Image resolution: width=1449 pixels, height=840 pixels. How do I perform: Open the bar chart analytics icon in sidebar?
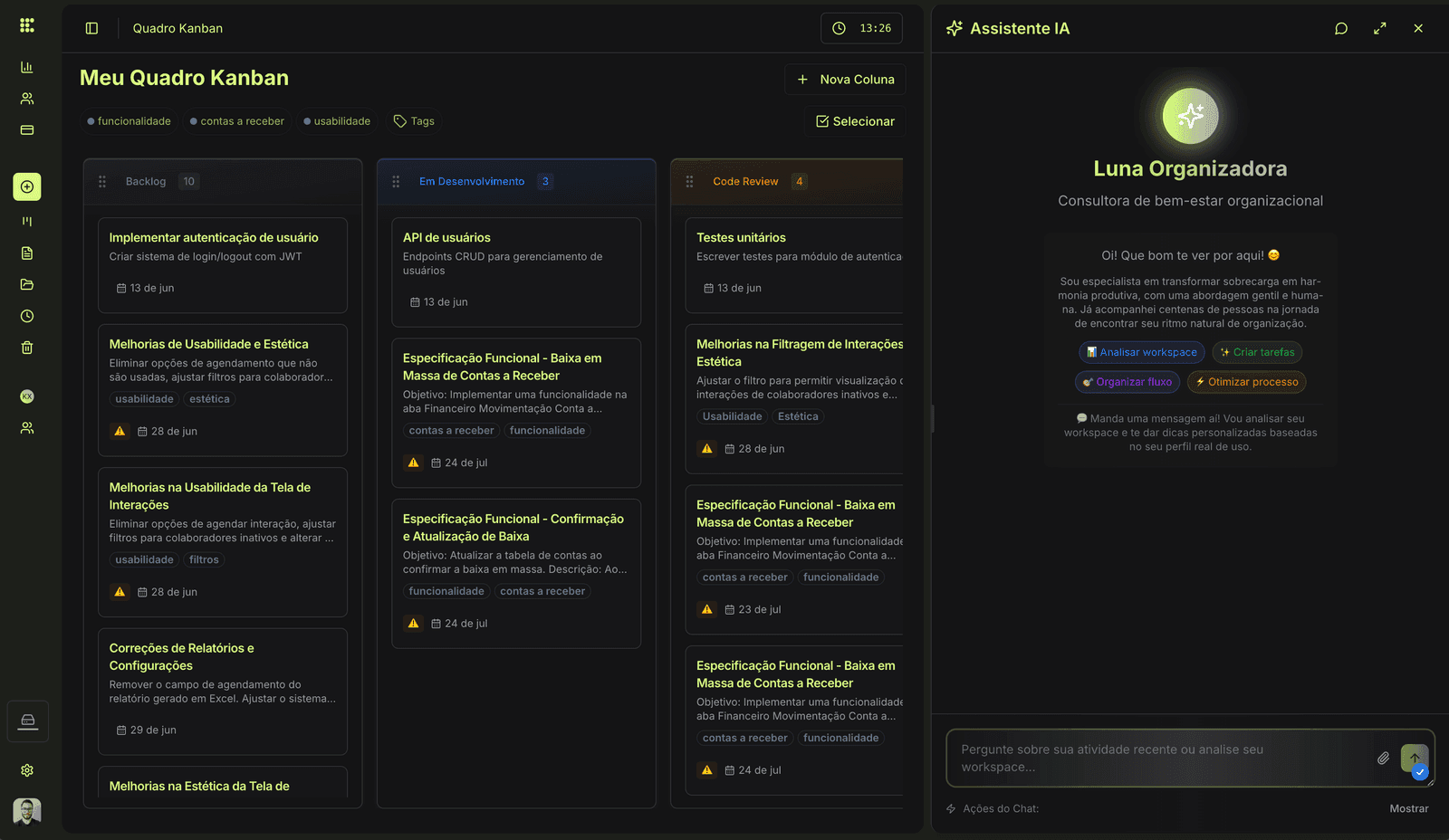click(x=26, y=66)
